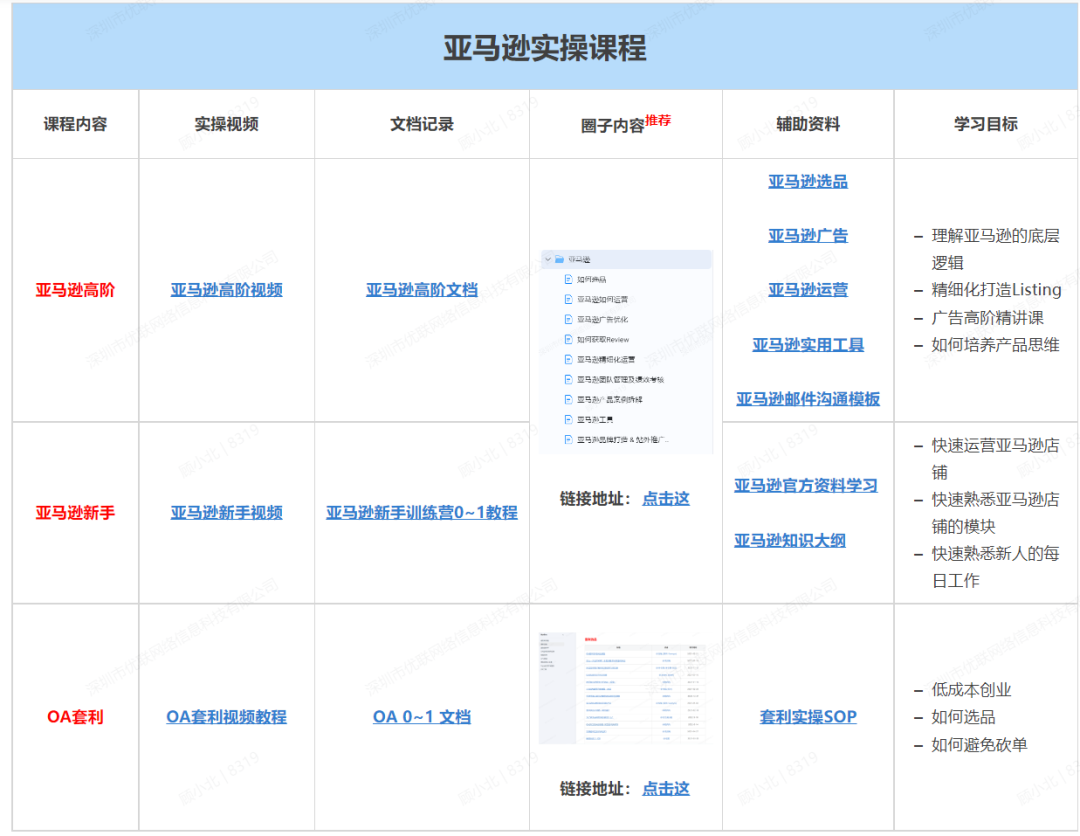Open the 亚马逊邮件沟通模板 link
This screenshot has width=1080, height=836.
click(x=808, y=399)
